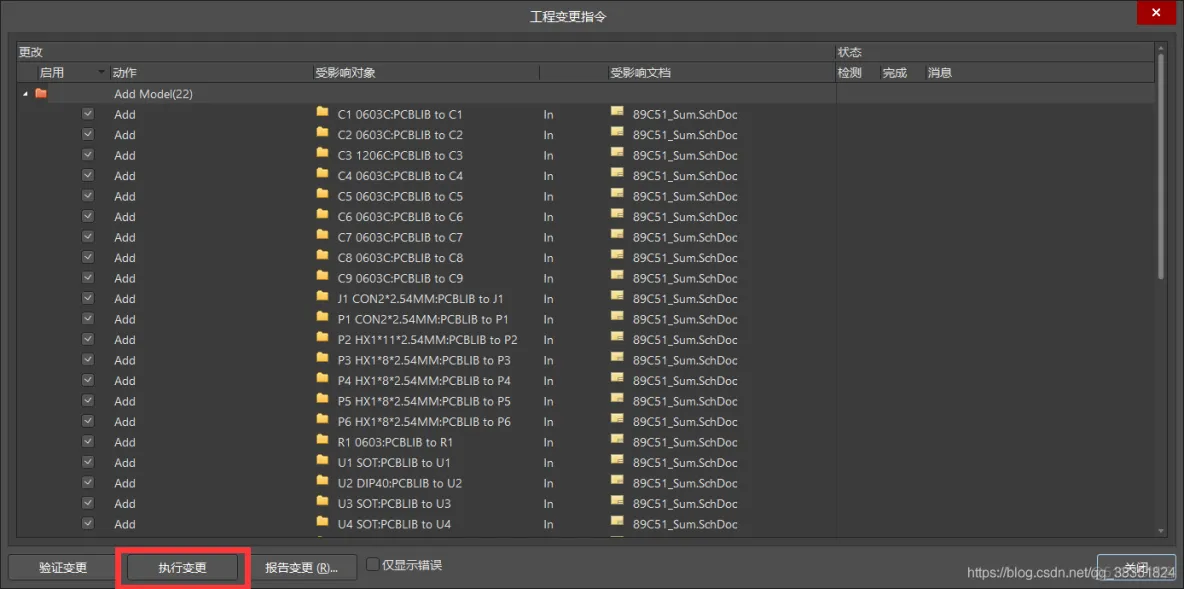The image size is (1184, 589).
Task: Click the folder icon for R1 0603 row
Action: [322, 439]
